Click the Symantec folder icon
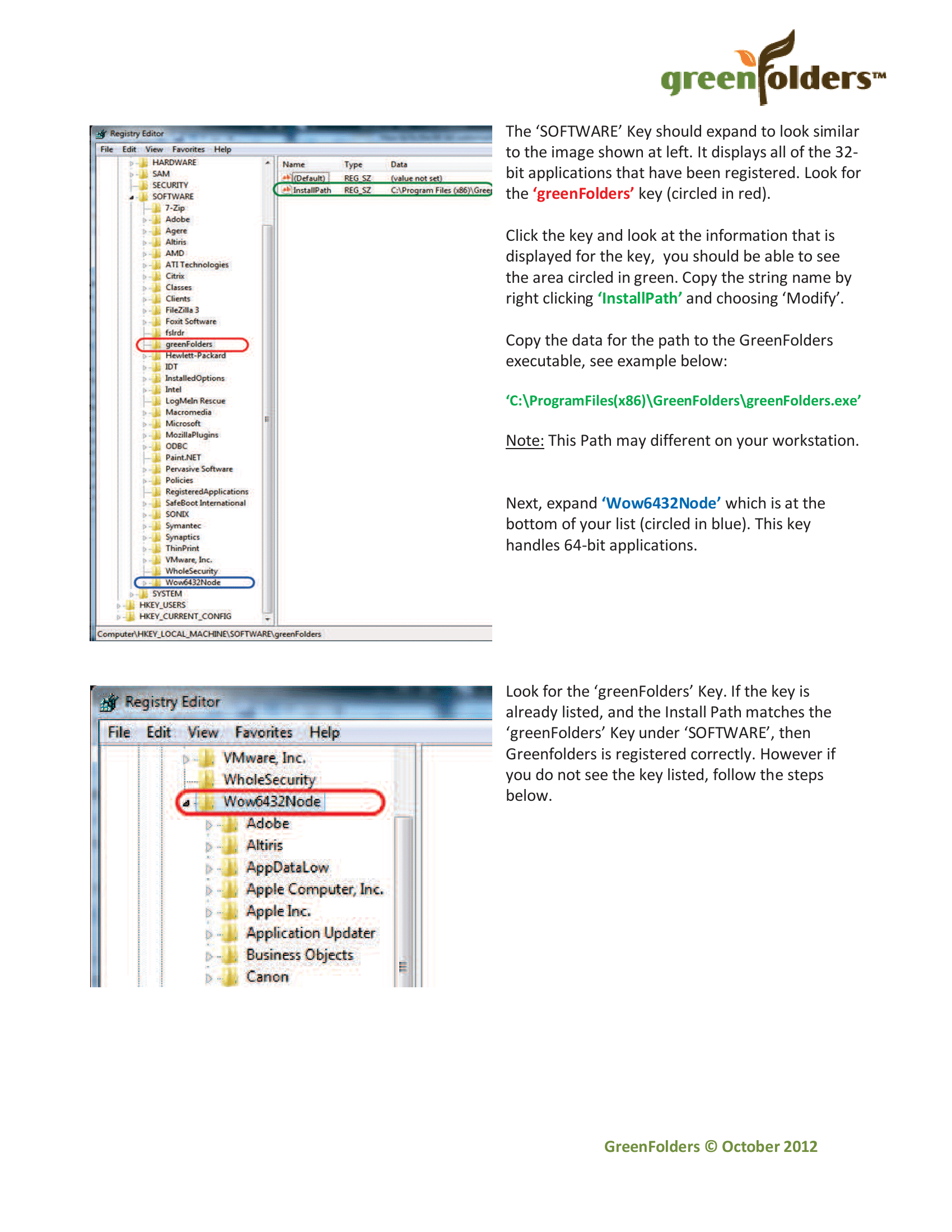 [156, 526]
